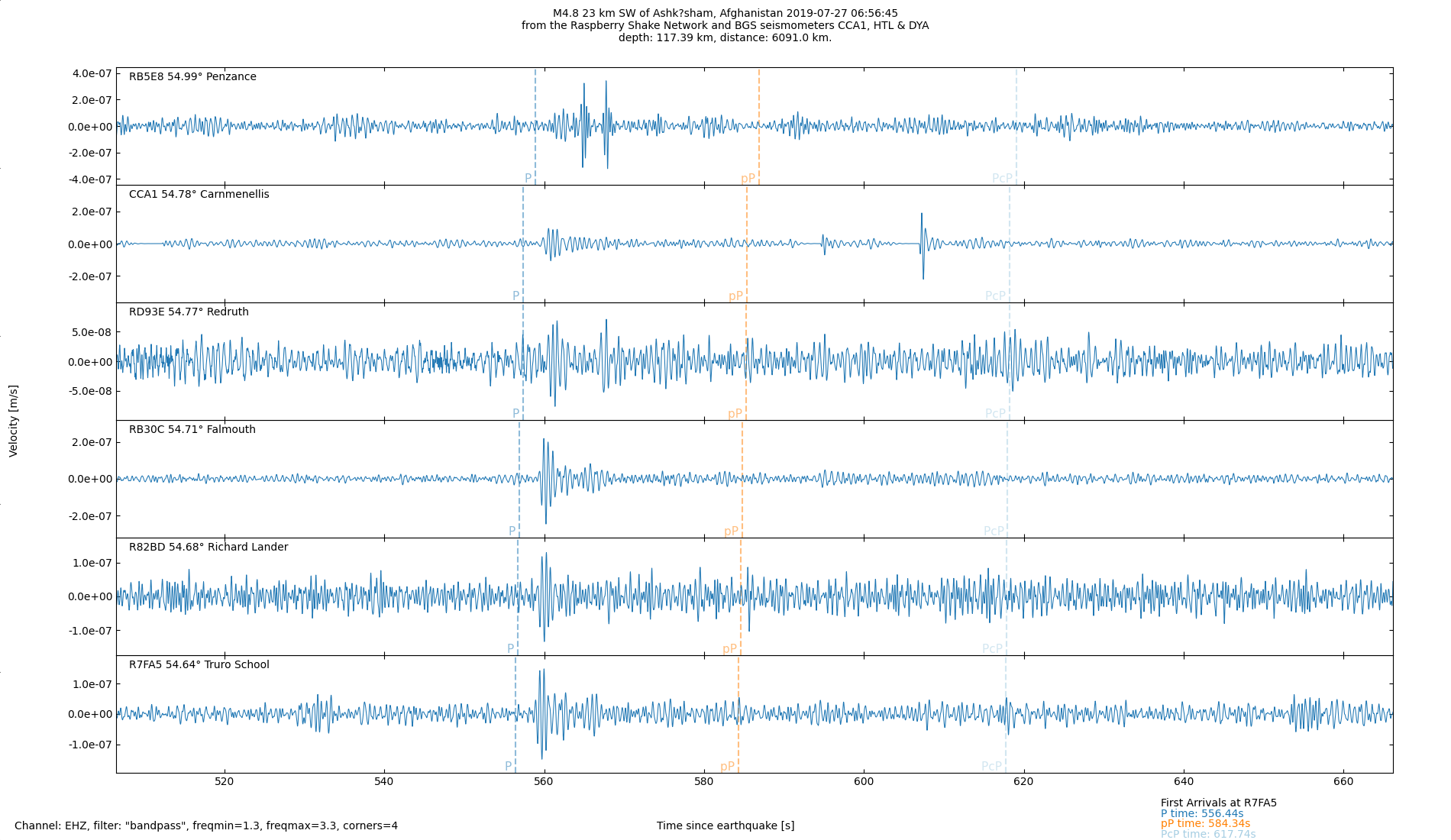Viewport: 1451px width, 840px height.
Task: Click the 560 tick label on the time axis
Action: tap(544, 781)
